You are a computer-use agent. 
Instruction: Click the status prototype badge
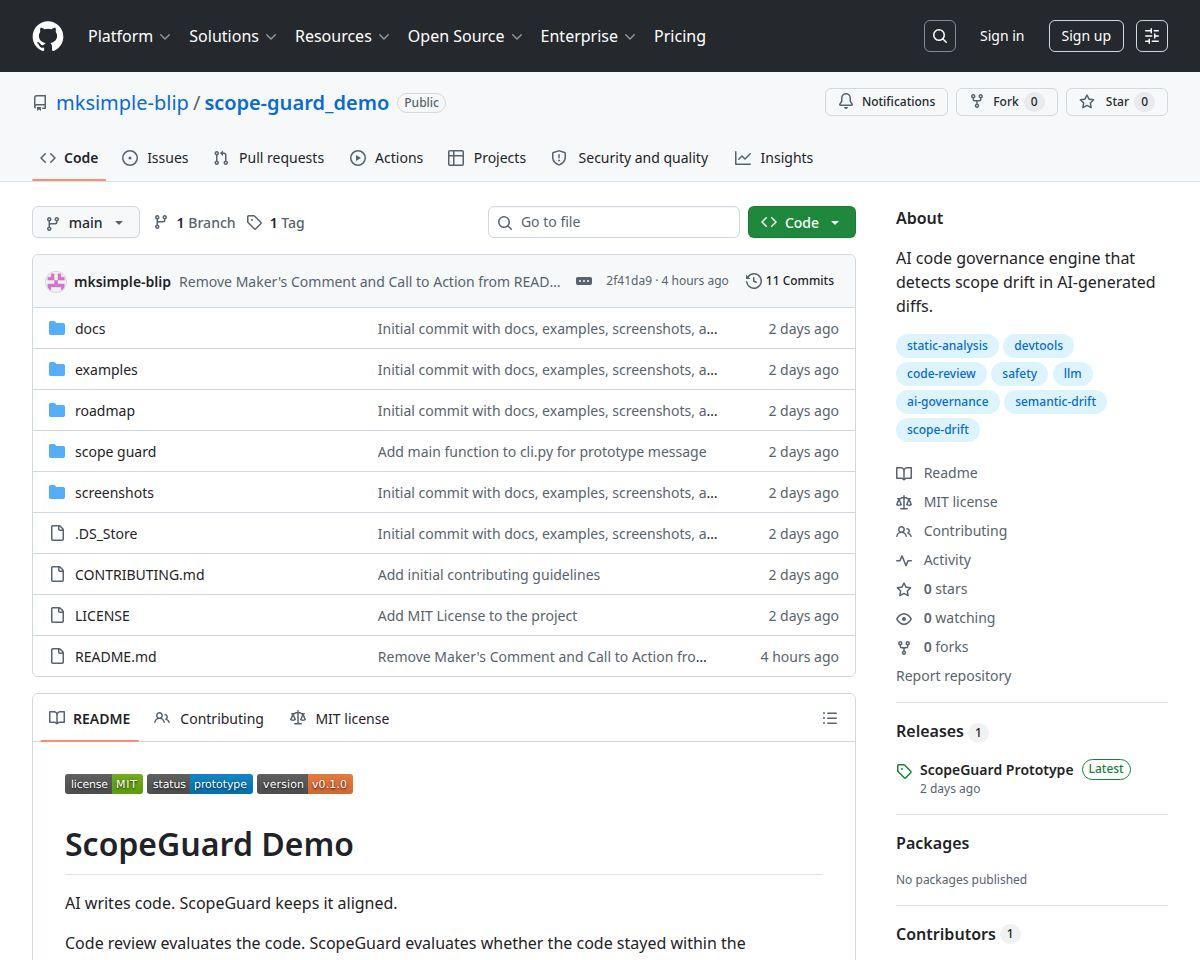(200, 784)
